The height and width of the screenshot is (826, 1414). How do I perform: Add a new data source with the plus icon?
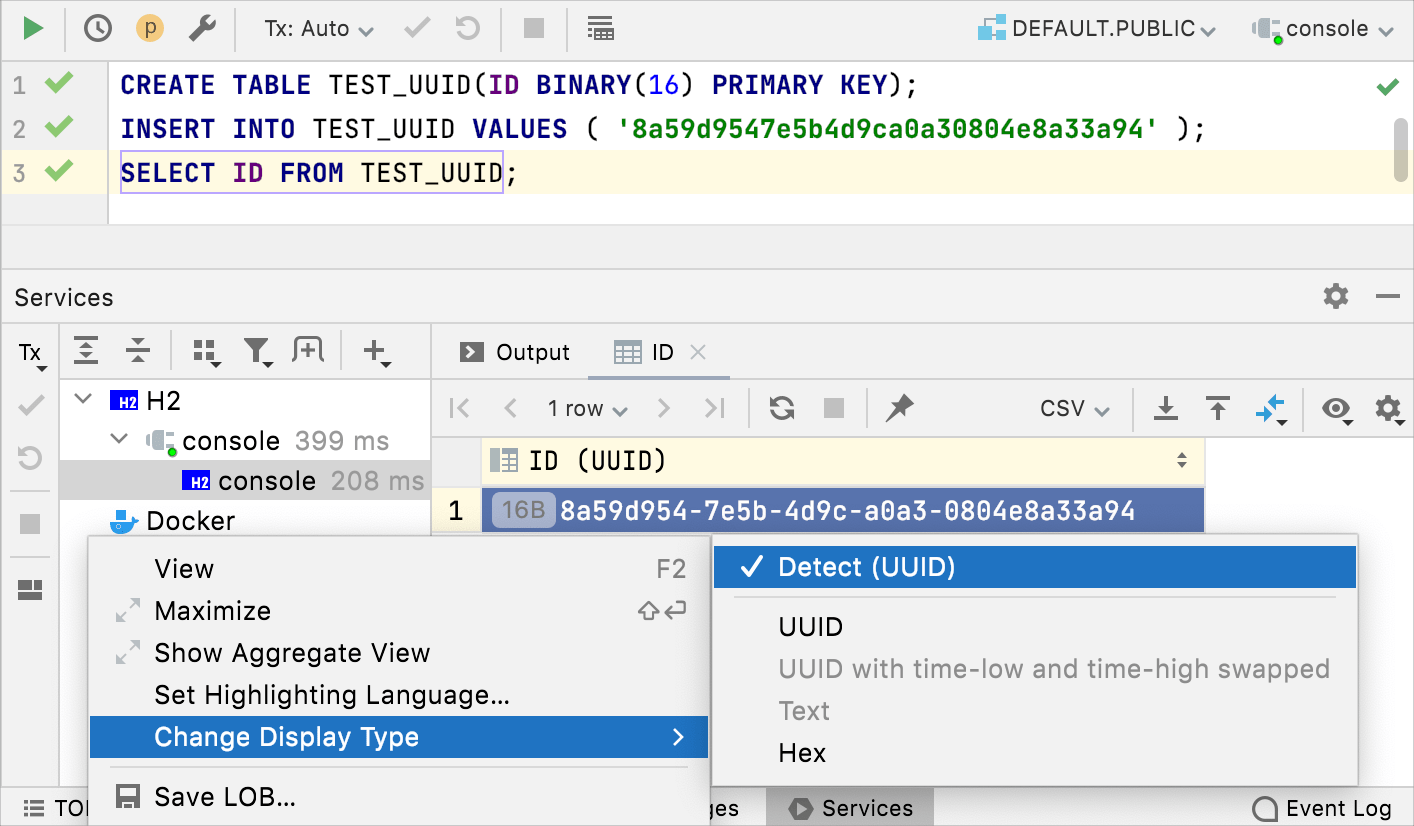click(x=376, y=351)
